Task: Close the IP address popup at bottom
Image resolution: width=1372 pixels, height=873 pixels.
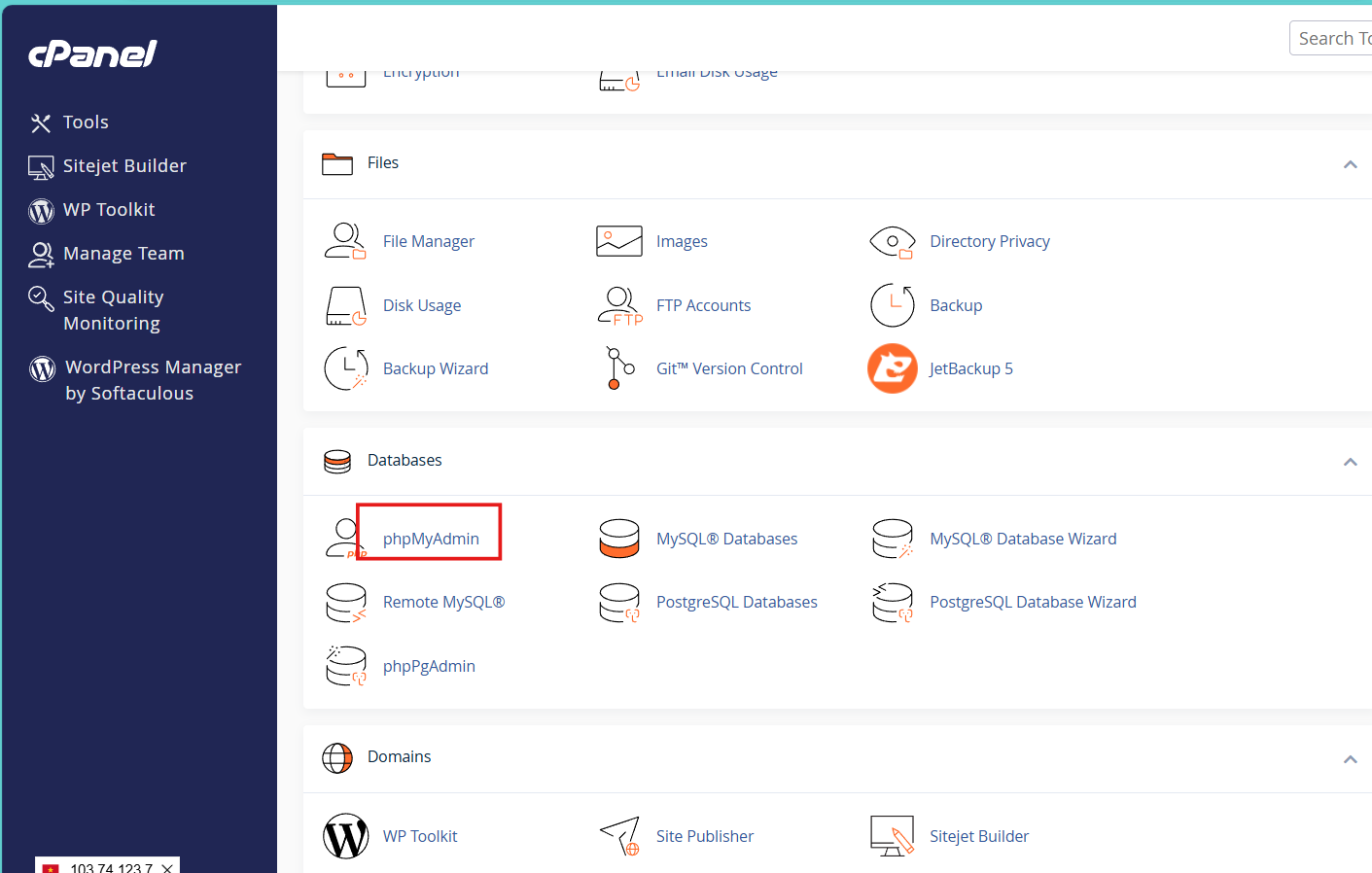Action: (x=167, y=868)
